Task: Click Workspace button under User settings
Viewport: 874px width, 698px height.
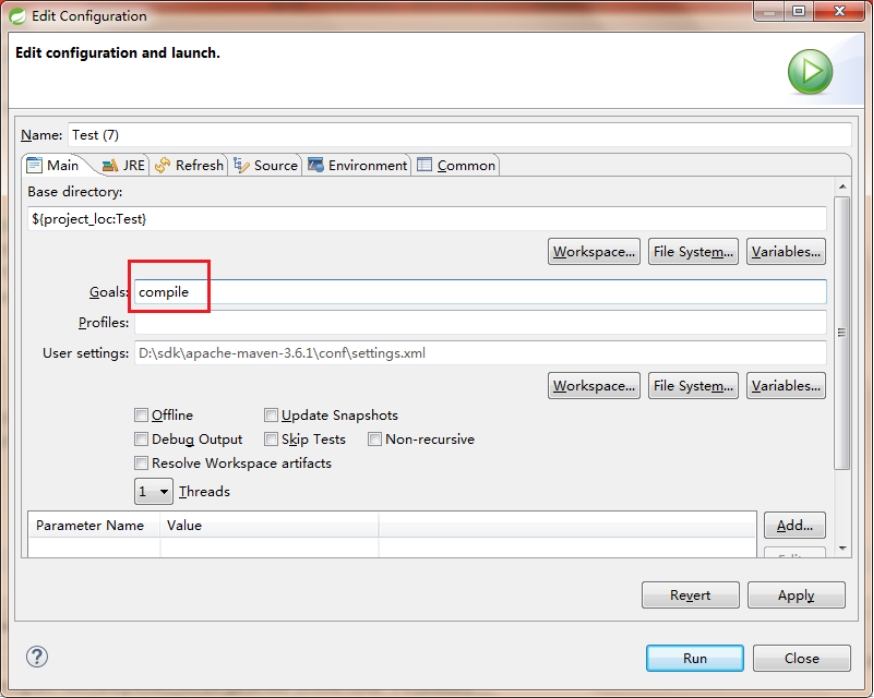Action: coord(594,386)
